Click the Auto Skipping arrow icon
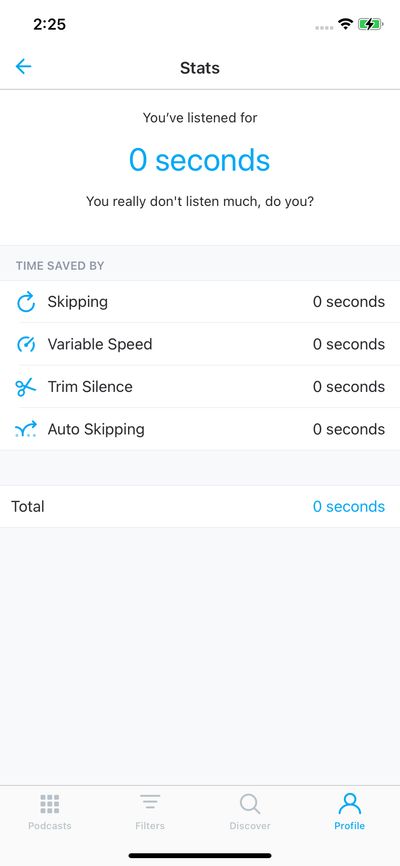This screenshot has width=400, height=866. (26, 429)
